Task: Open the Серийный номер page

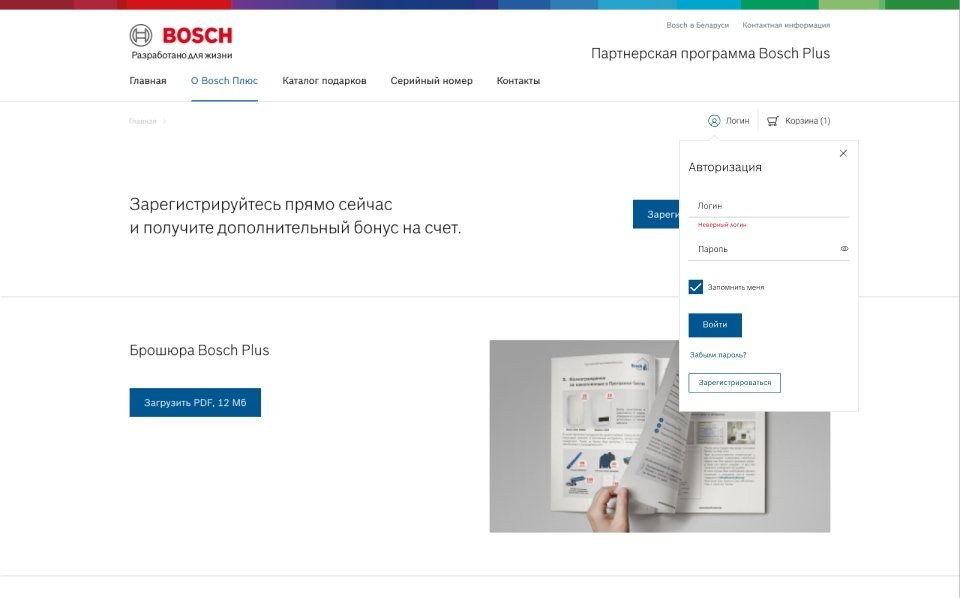Action: coord(432,81)
